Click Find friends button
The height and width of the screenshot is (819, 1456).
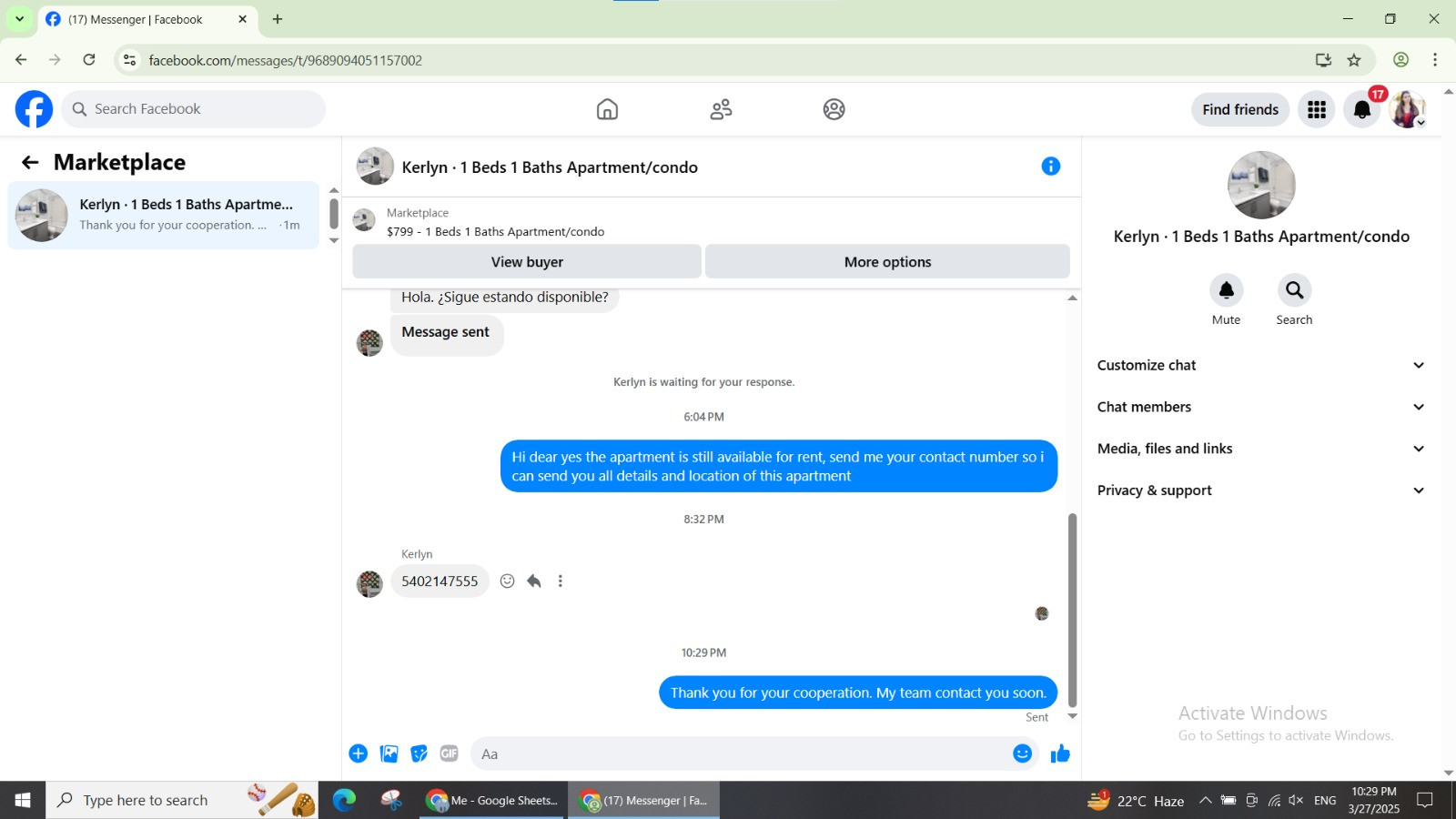click(1240, 110)
